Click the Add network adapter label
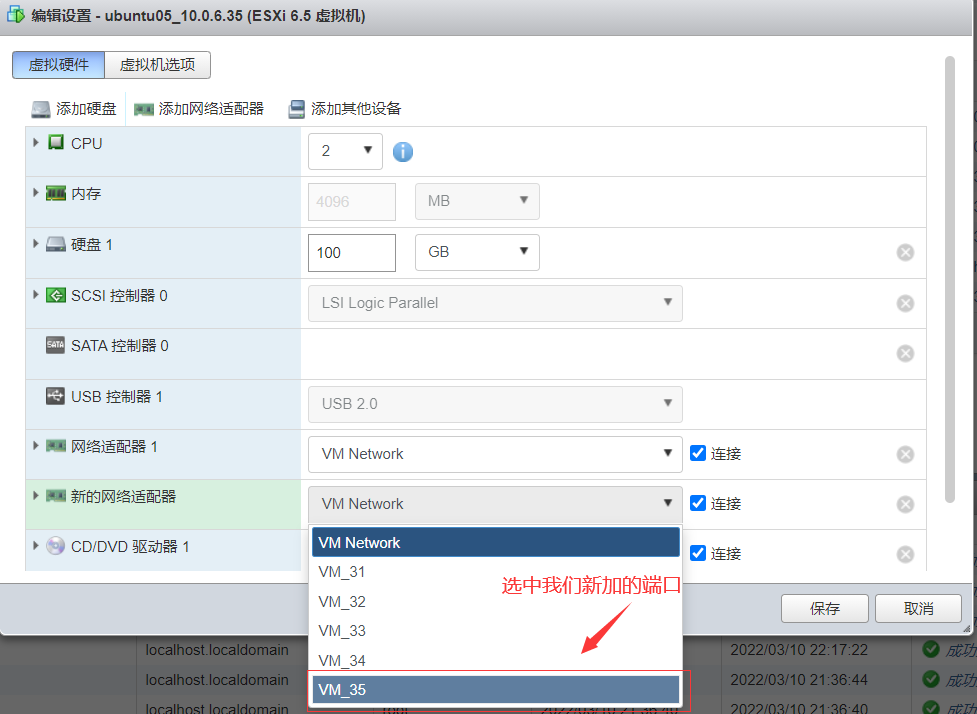Viewport: 977px width, 714px height. pos(211,109)
